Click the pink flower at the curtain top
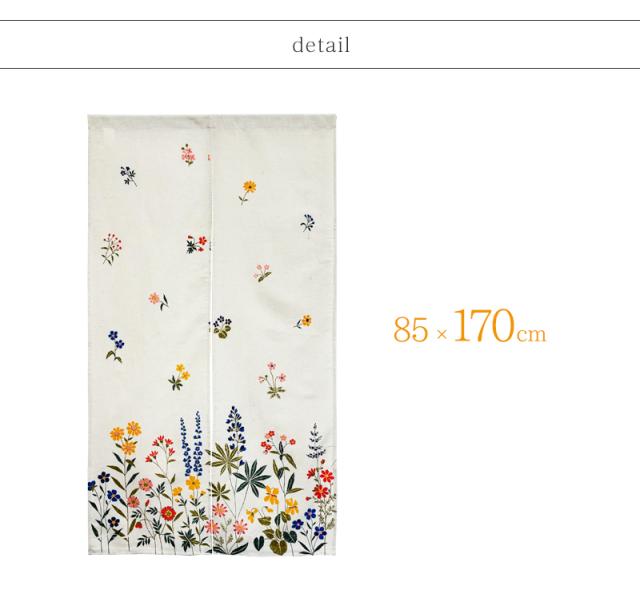 pyautogui.click(x=188, y=154)
